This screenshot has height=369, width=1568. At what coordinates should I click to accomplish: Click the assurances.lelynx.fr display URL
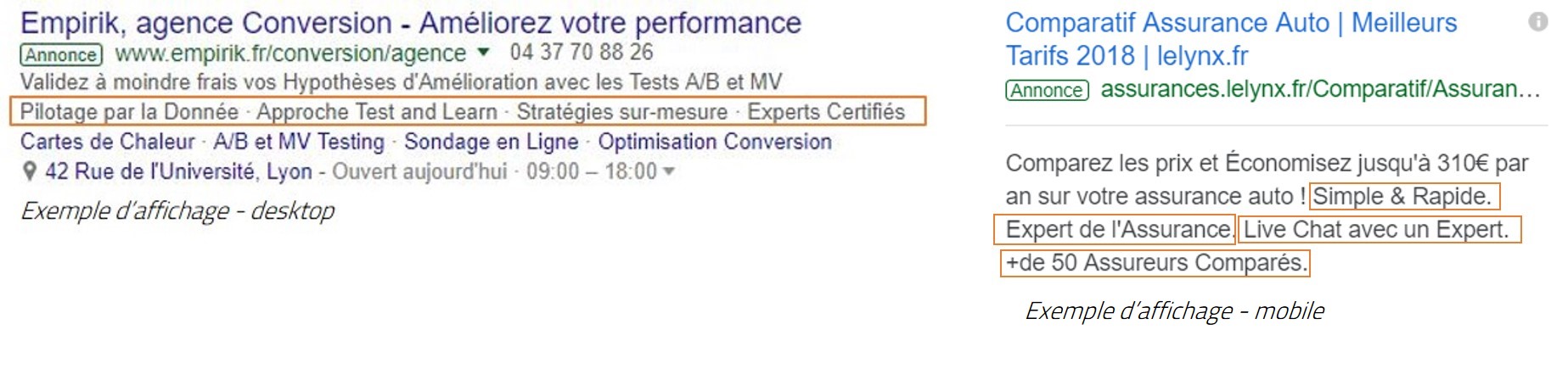point(1320,89)
